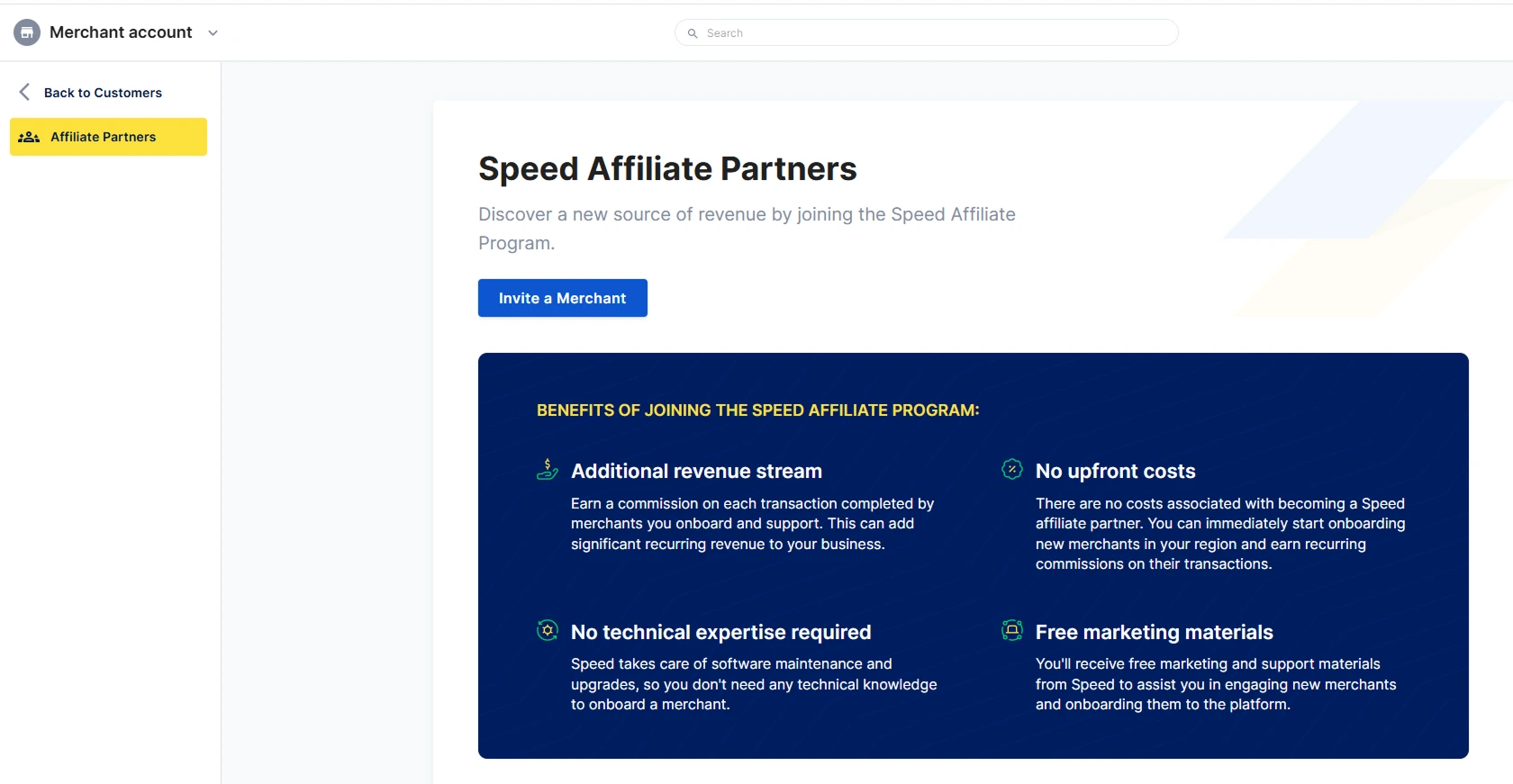Expand the Merchant account dropdown chevron
Screen dimensions: 1513x784
pyautogui.click(x=213, y=32)
